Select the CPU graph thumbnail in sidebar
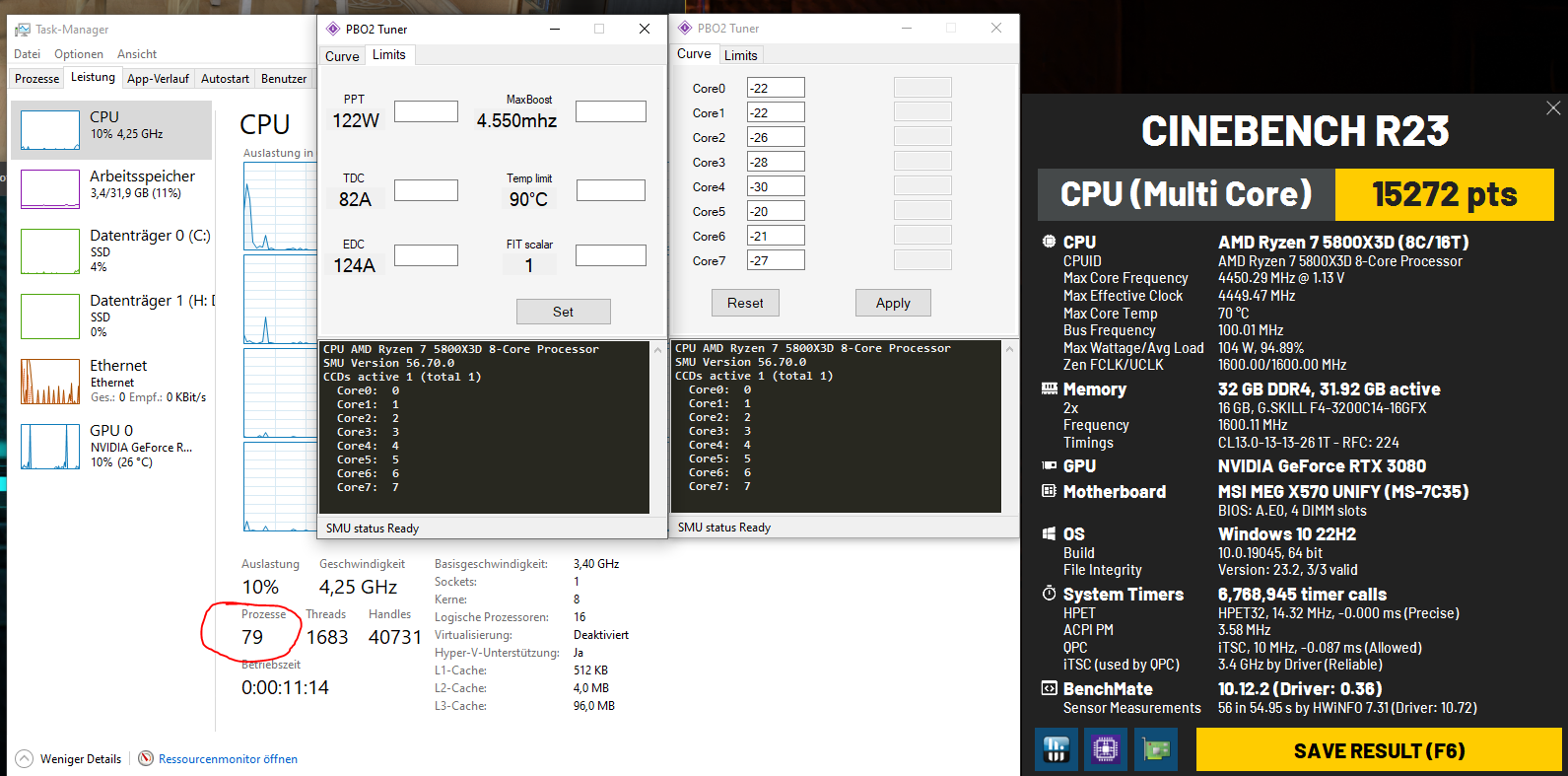The height and width of the screenshot is (776, 1568). coord(50,130)
